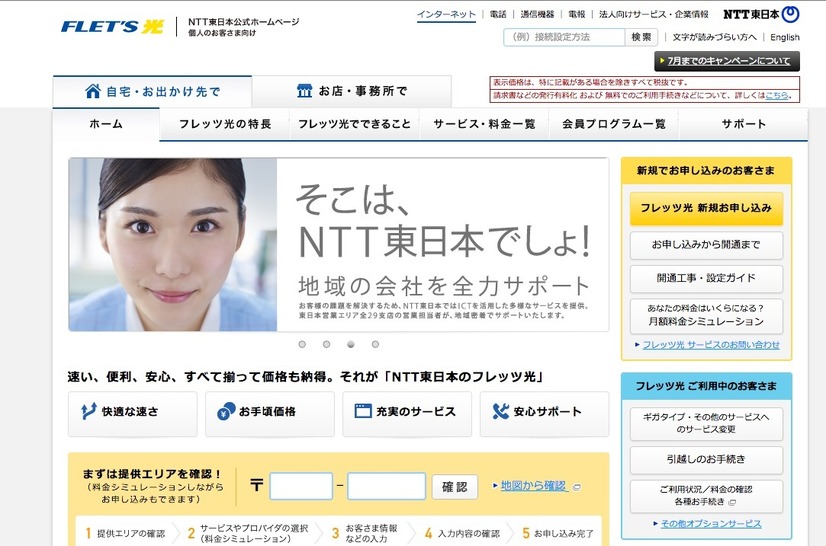This screenshot has width=826, height=546.
Task: Open the フレッツ光の特長 tab
Action: click(x=225, y=124)
